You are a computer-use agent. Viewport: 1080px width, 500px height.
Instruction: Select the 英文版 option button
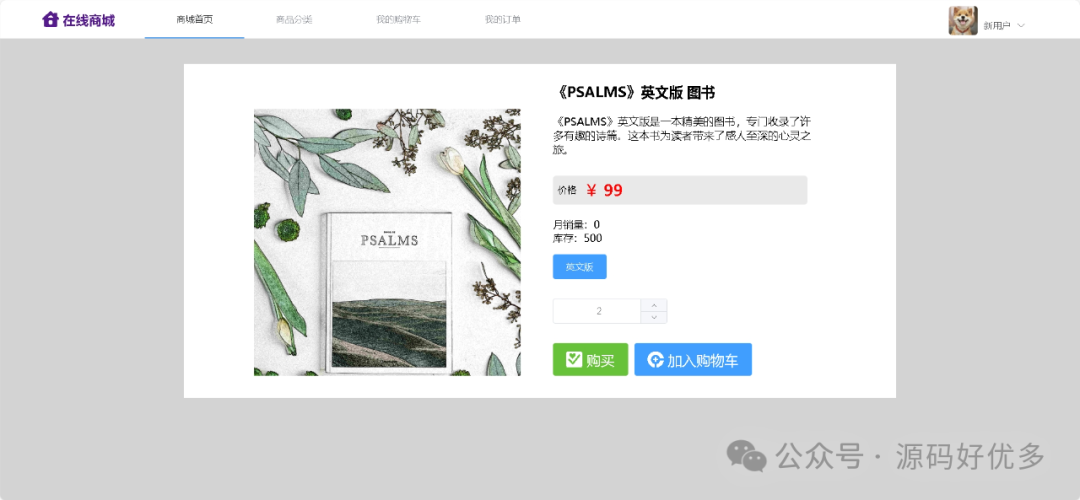[579, 267]
